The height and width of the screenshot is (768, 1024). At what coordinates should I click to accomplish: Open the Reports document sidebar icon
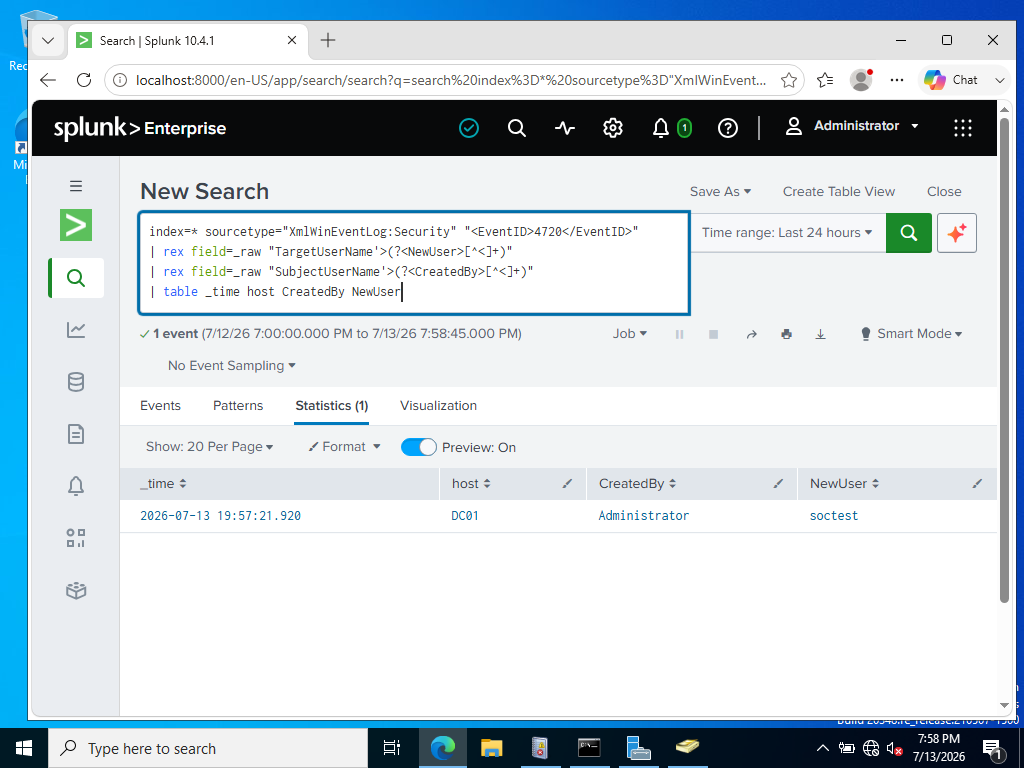[x=76, y=434]
